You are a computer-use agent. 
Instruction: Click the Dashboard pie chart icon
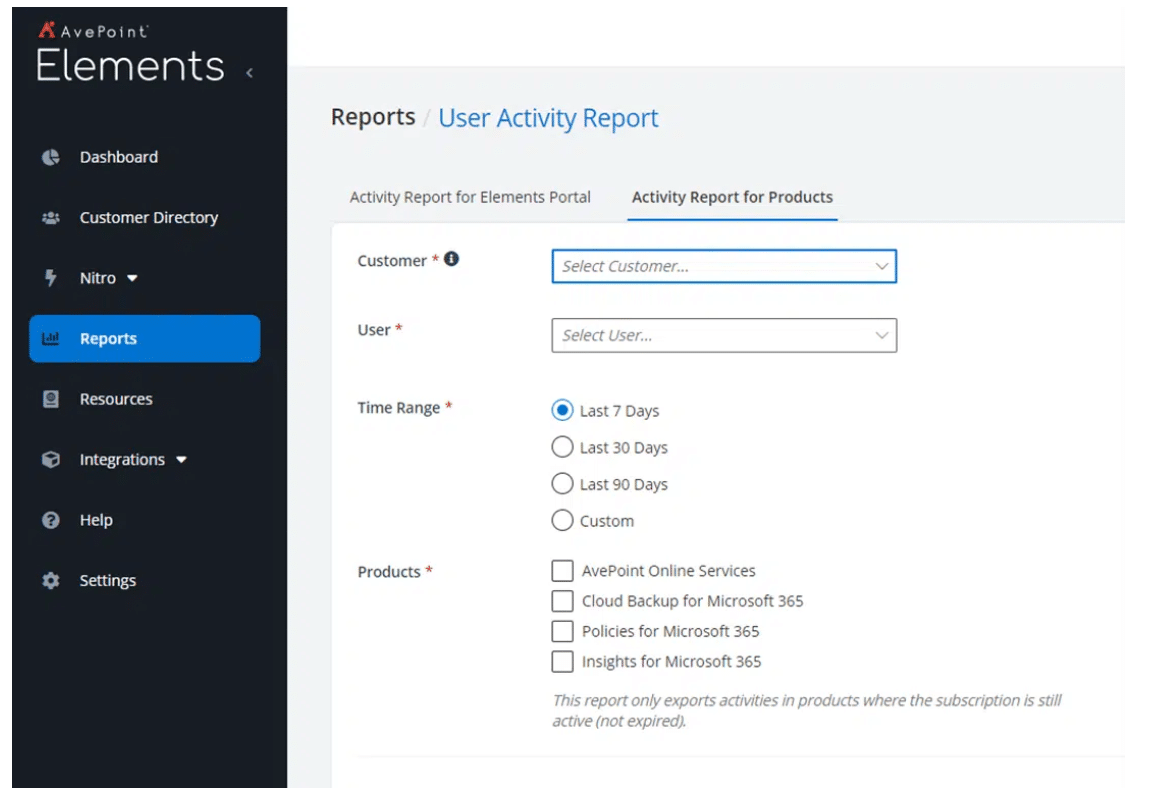click(51, 157)
